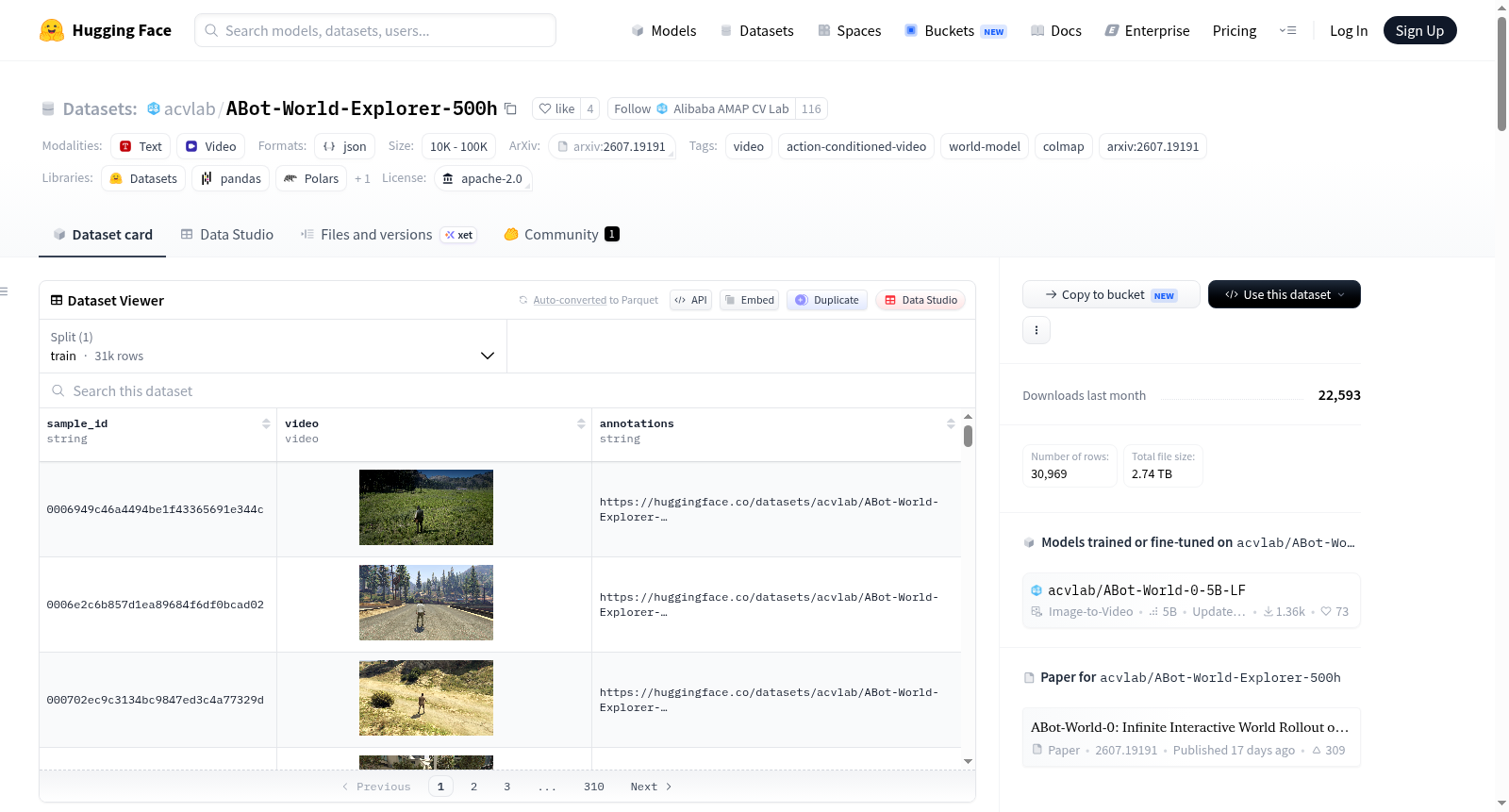The width and height of the screenshot is (1509, 812).
Task: Click the heart like button
Action: pyautogui.click(x=556, y=108)
